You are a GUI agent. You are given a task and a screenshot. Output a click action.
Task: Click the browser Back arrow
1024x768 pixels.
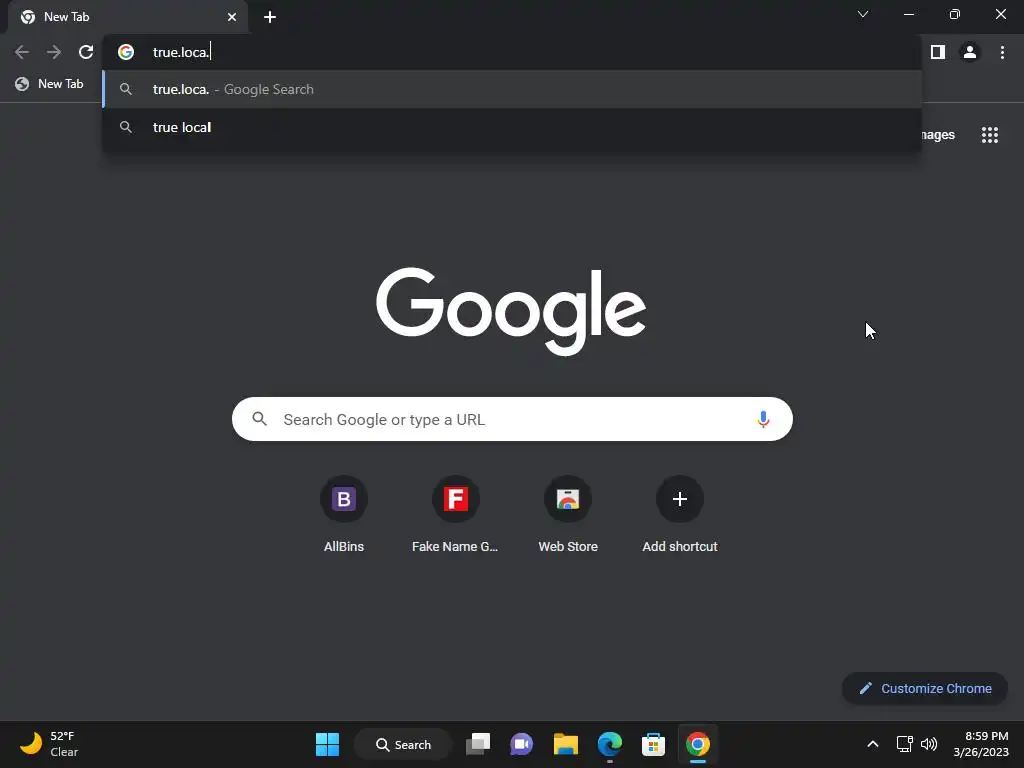tap(22, 52)
